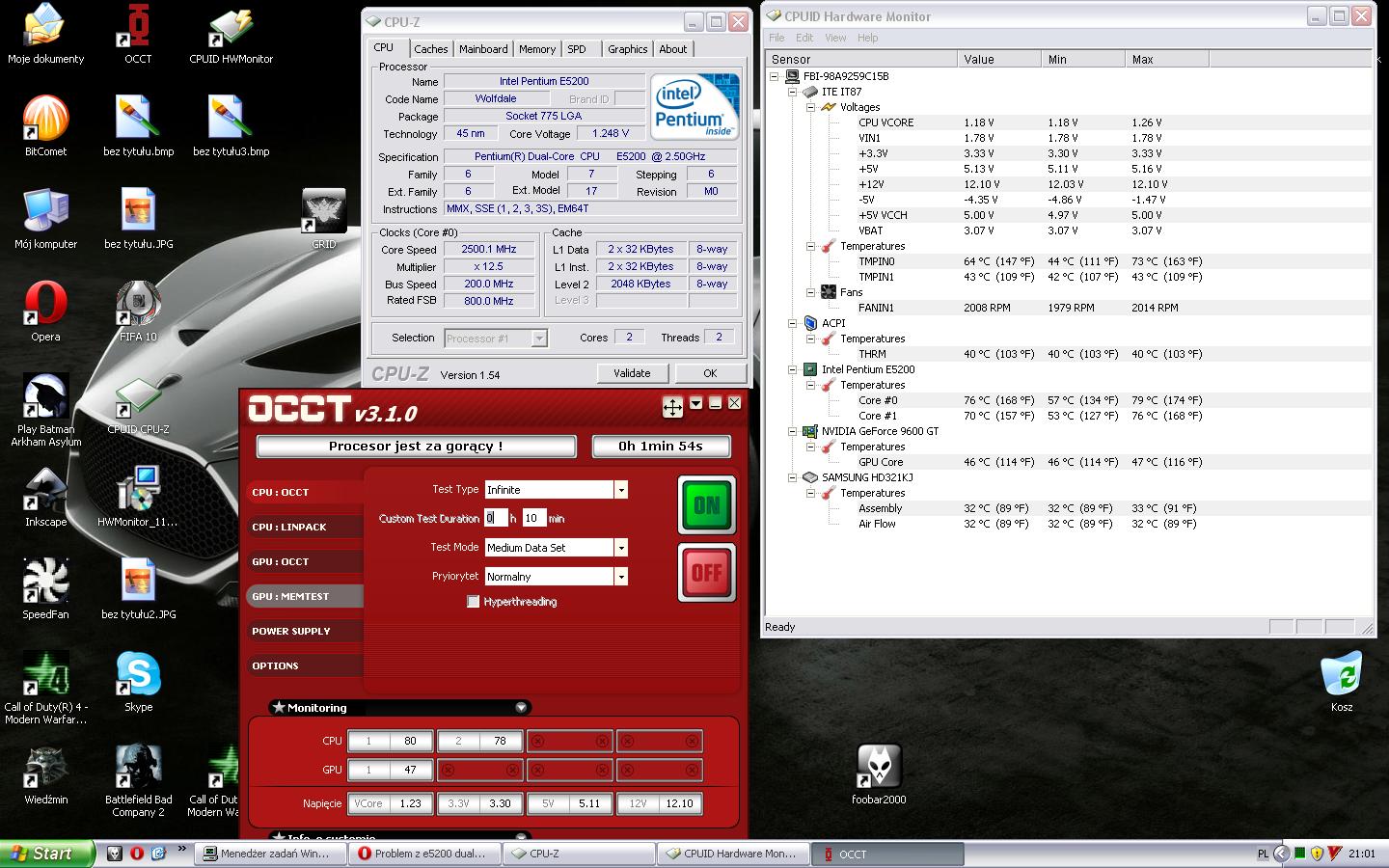Launch CPUID HWMonitor desktop icon
Viewport: 1389px width, 868px height.
click(x=231, y=35)
